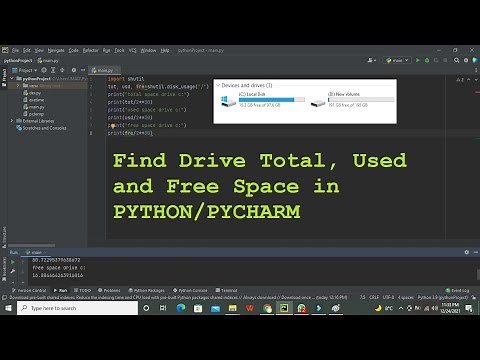Open the Version Control tab

click(x=29, y=290)
